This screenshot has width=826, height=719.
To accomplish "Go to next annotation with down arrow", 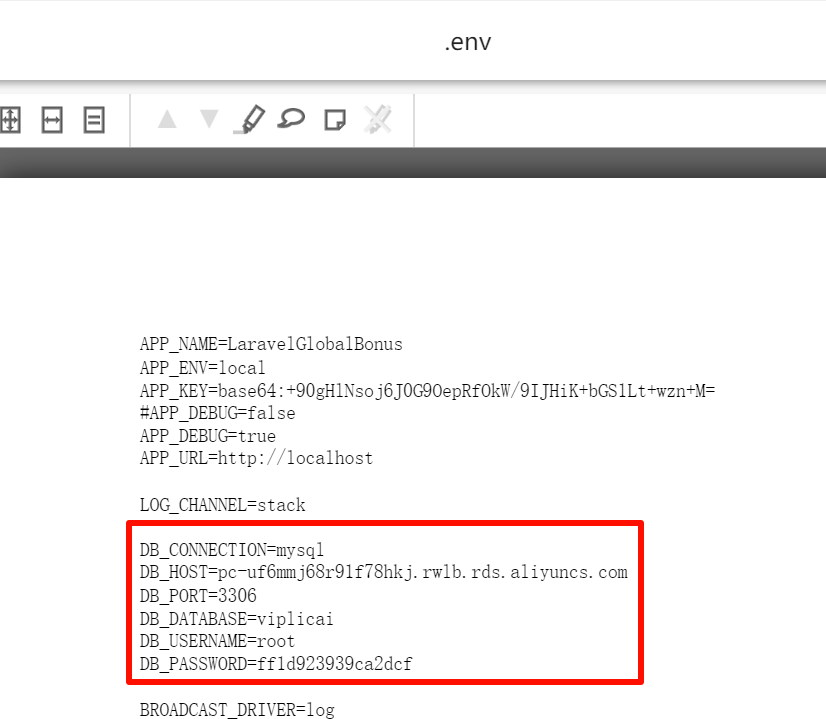I will [x=209, y=119].
